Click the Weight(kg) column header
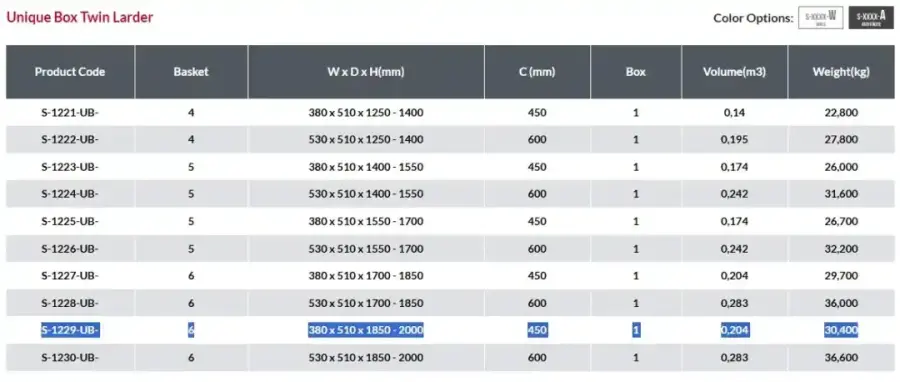The width and height of the screenshot is (900, 382). point(841,72)
